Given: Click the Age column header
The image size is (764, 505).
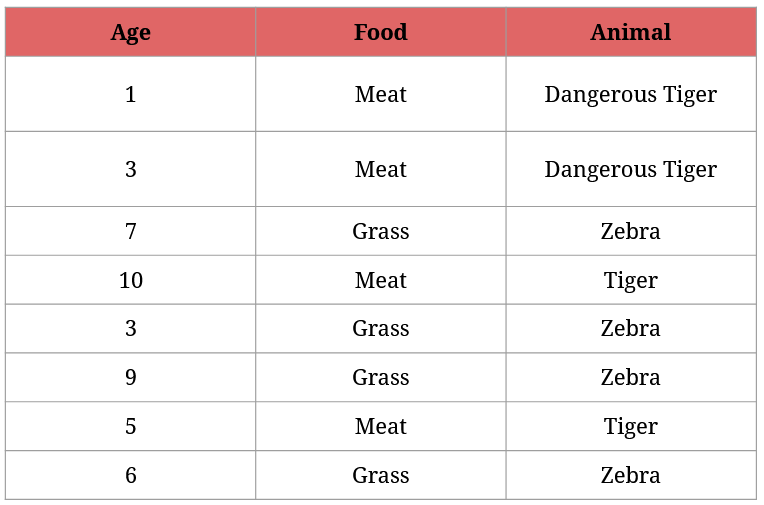Looking at the screenshot, I should tap(130, 32).
